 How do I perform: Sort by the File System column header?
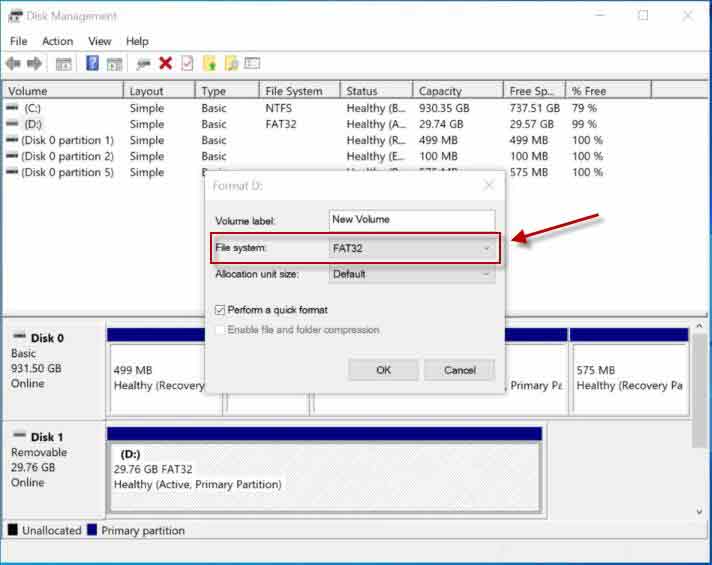pyautogui.click(x=300, y=91)
